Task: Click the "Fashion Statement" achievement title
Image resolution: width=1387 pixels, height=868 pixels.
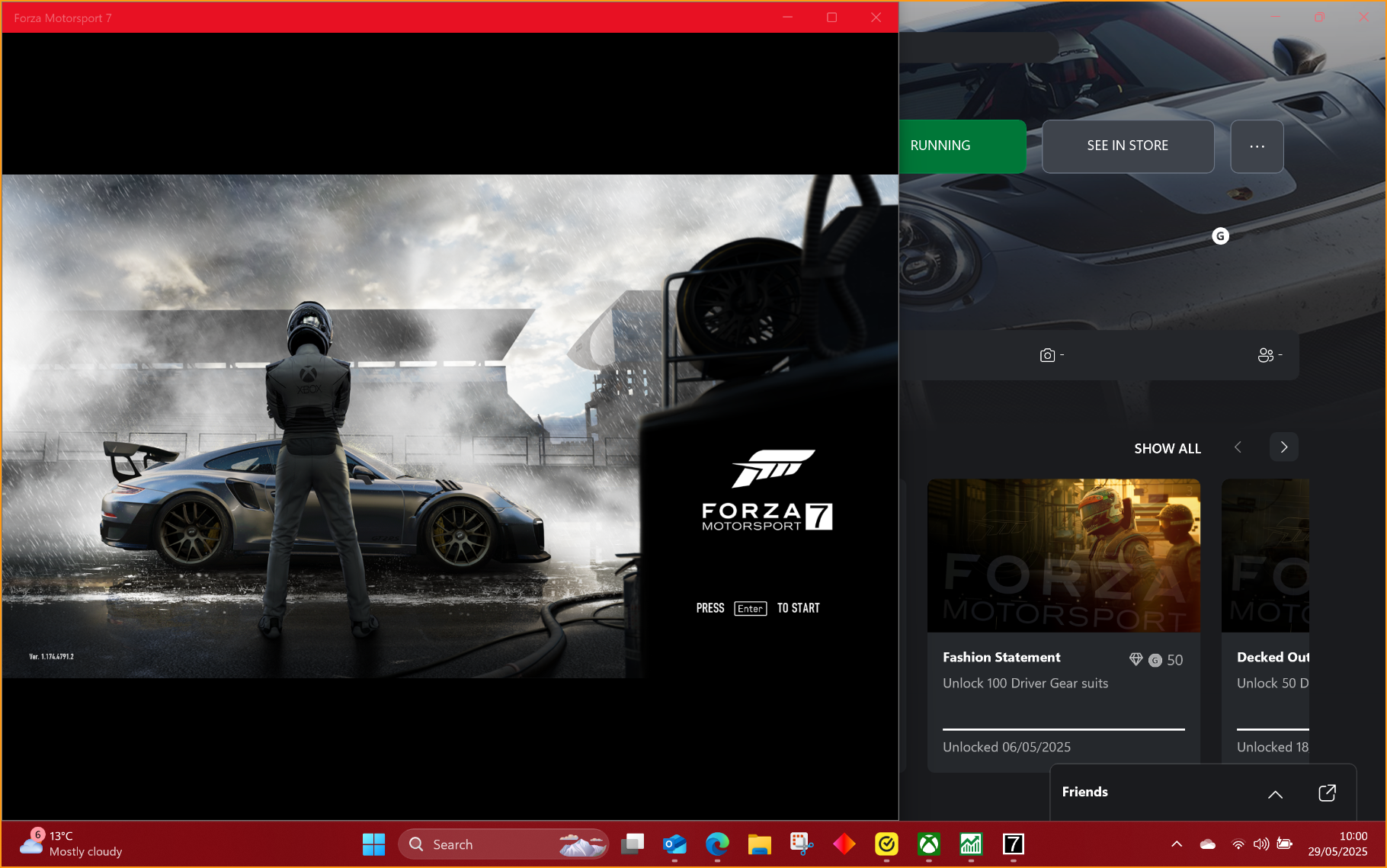Action: [x=1001, y=658]
